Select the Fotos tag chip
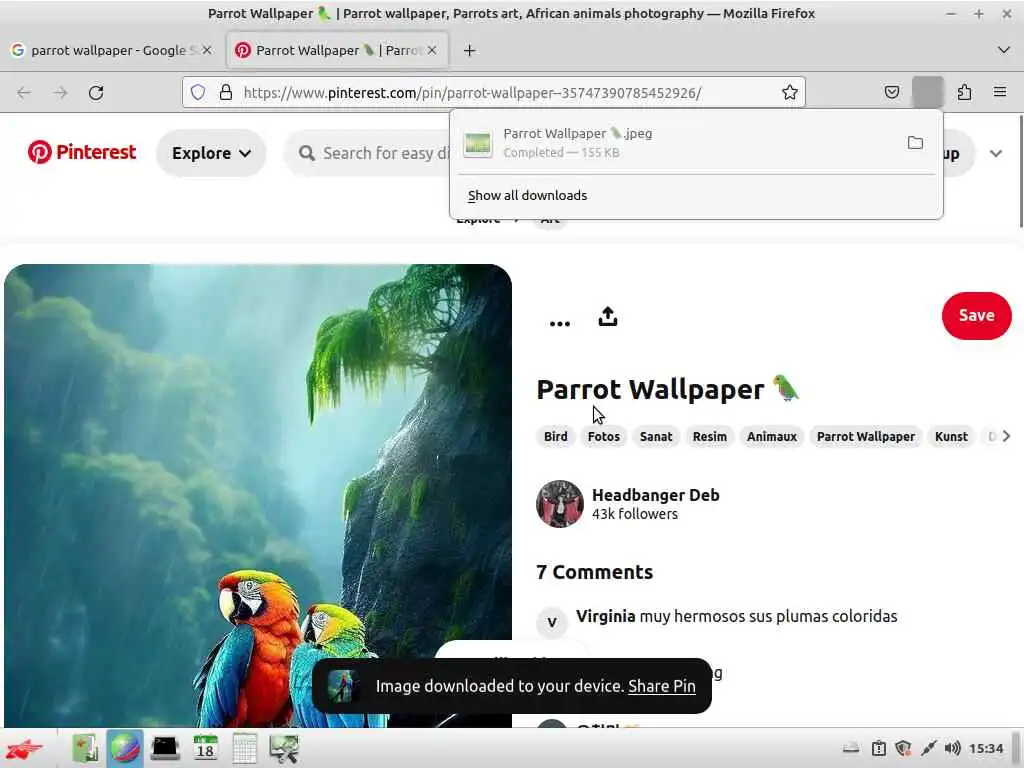Screen dimensions: 1024x768 [x=603, y=436]
